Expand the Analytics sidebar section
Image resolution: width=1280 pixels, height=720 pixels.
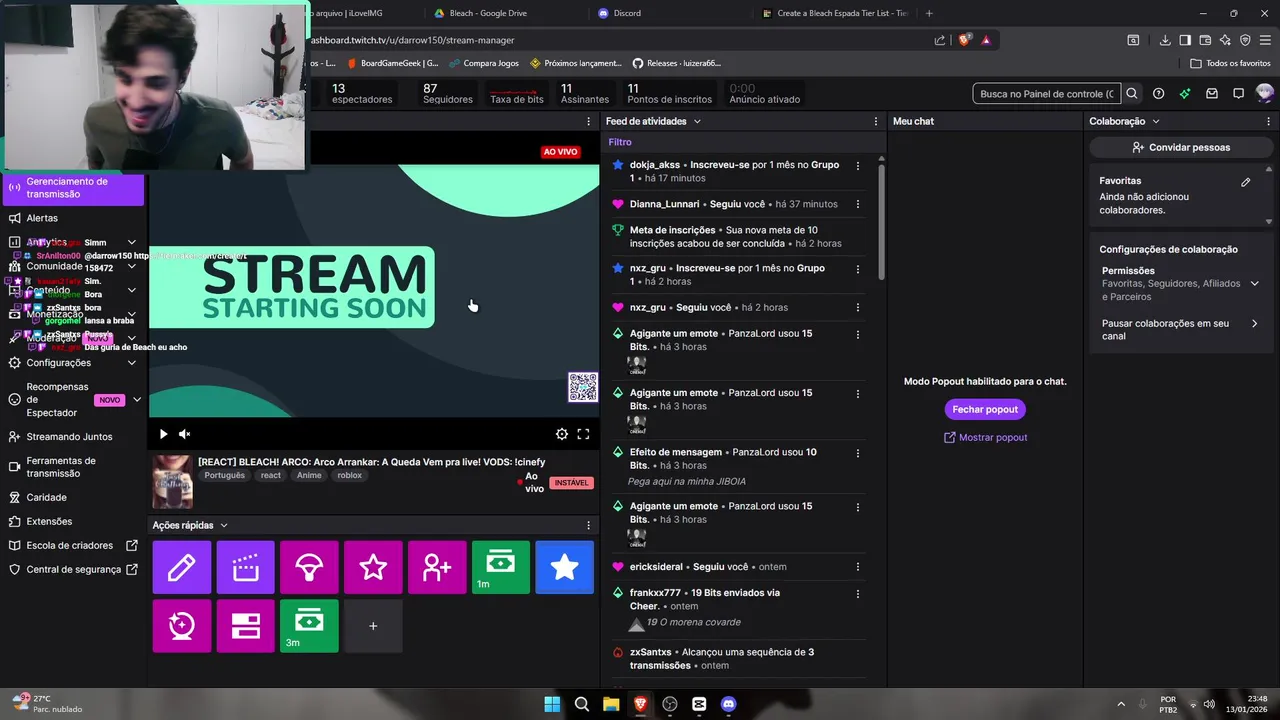coord(131,242)
